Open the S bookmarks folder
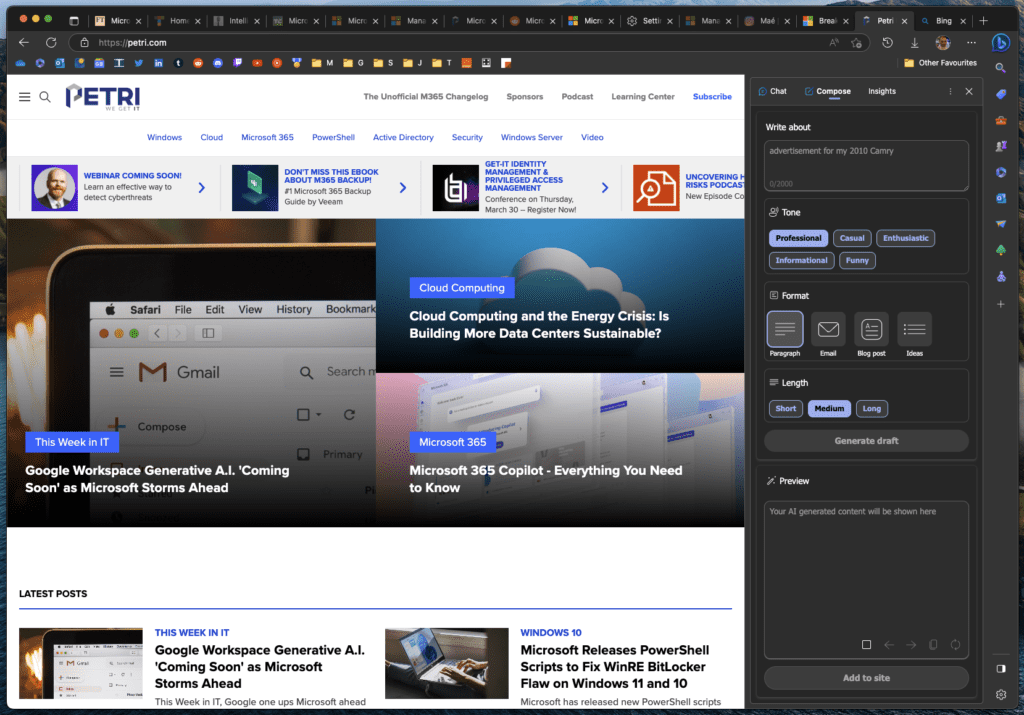The height and width of the screenshot is (715, 1024). [x=383, y=63]
